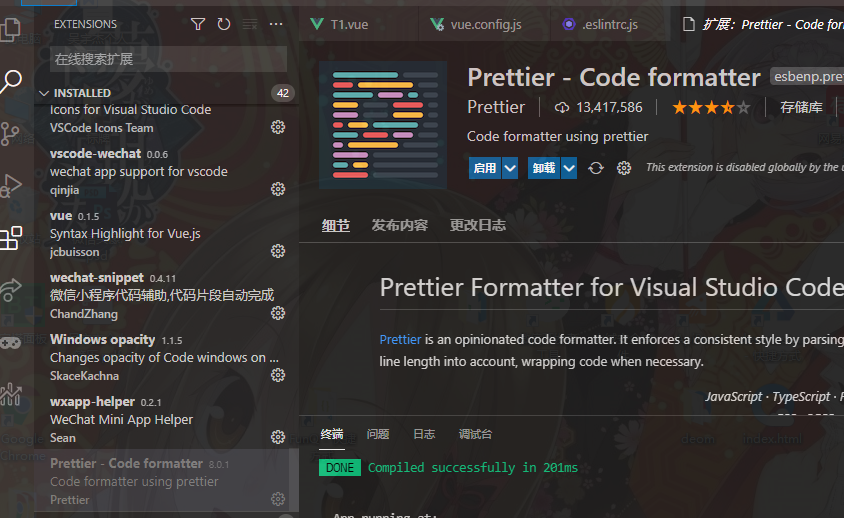Click the install count download icon

coord(562,108)
